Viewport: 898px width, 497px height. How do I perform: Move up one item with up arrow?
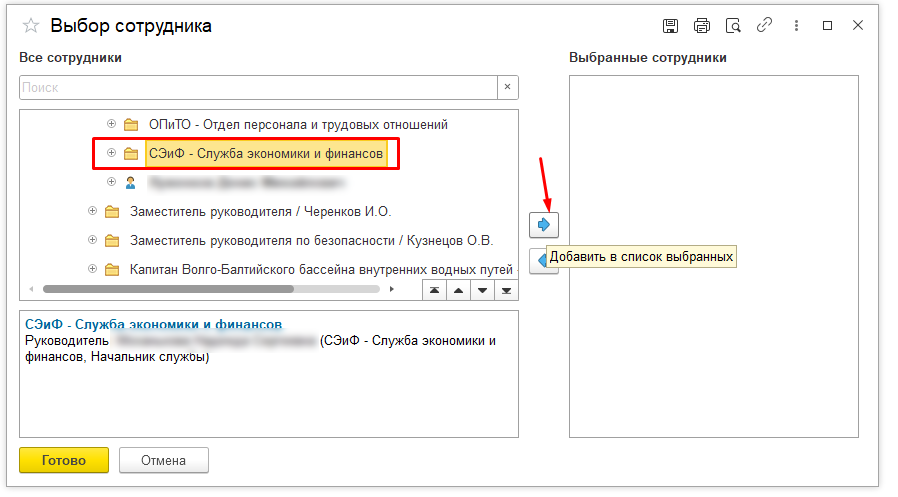coord(458,290)
